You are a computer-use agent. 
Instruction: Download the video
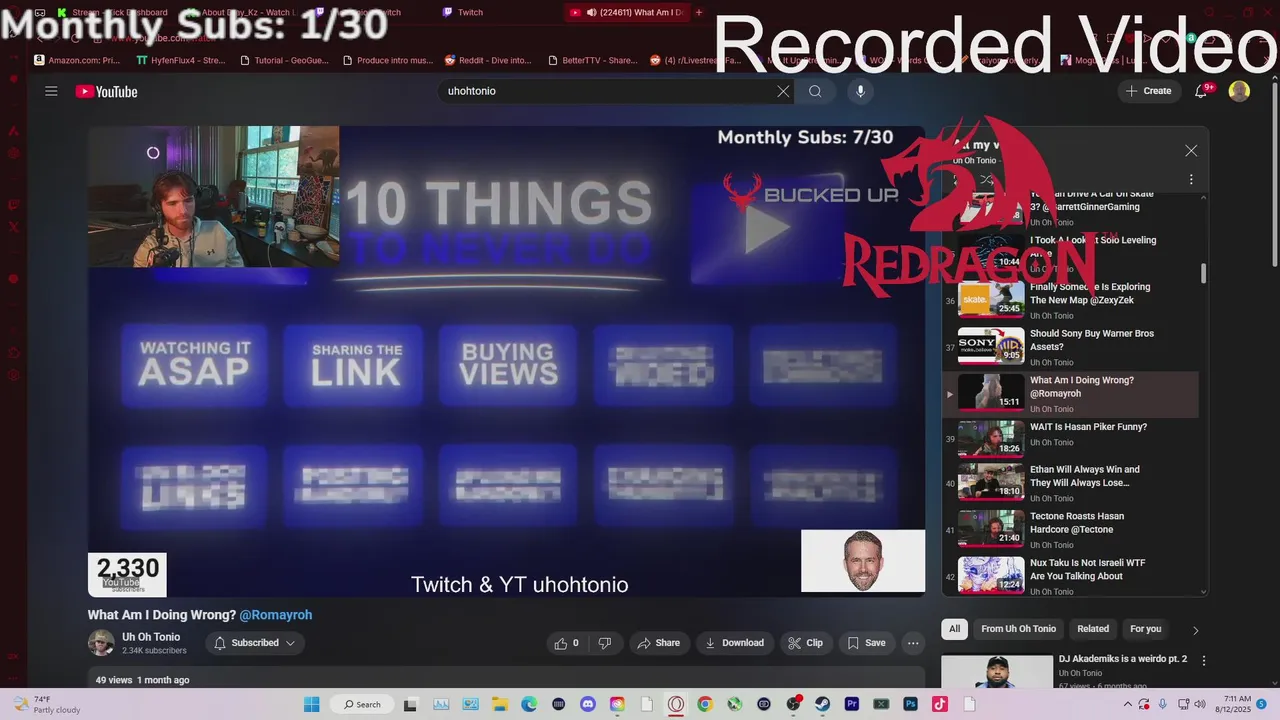[x=734, y=643]
